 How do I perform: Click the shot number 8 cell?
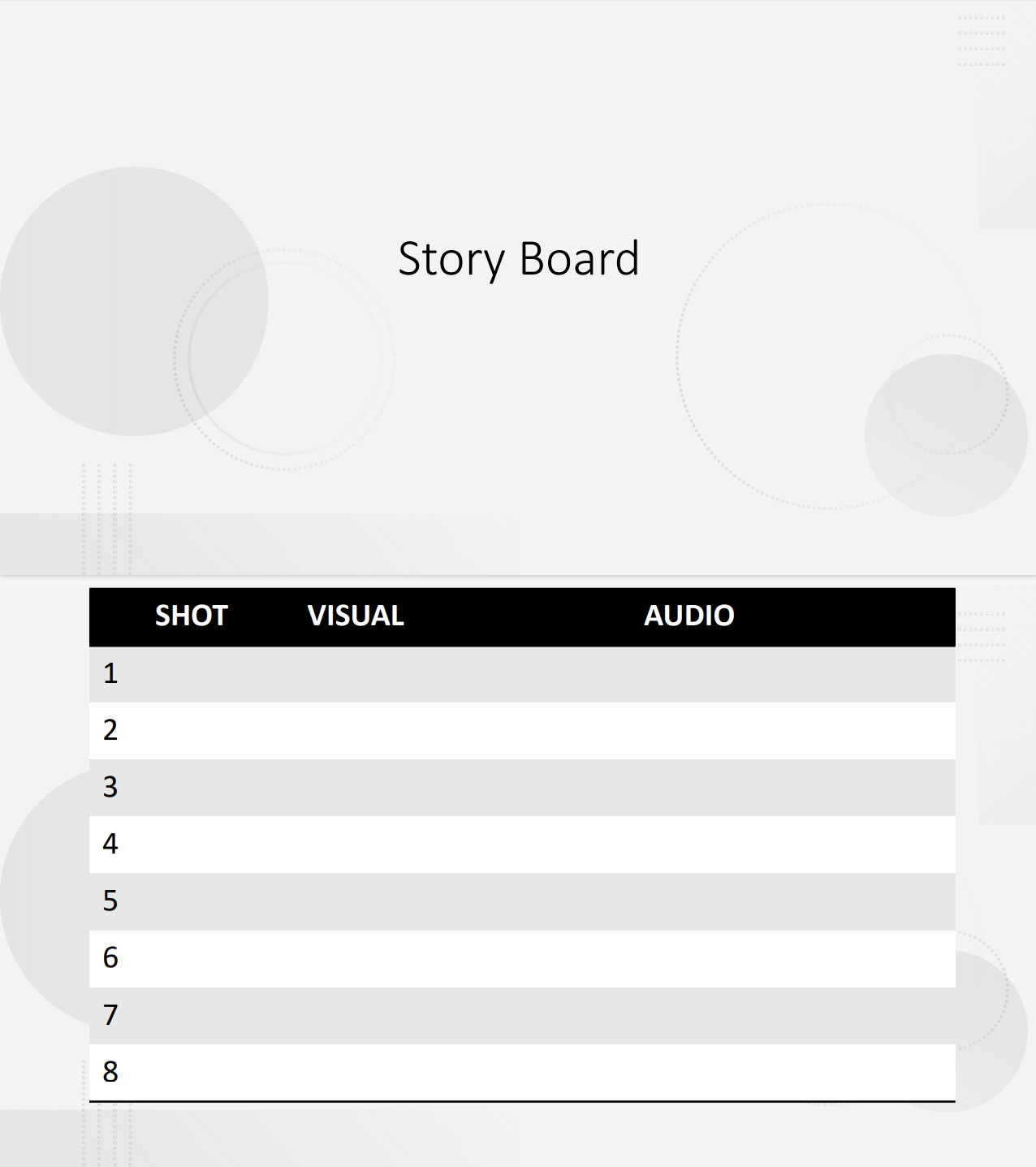[x=191, y=1073]
